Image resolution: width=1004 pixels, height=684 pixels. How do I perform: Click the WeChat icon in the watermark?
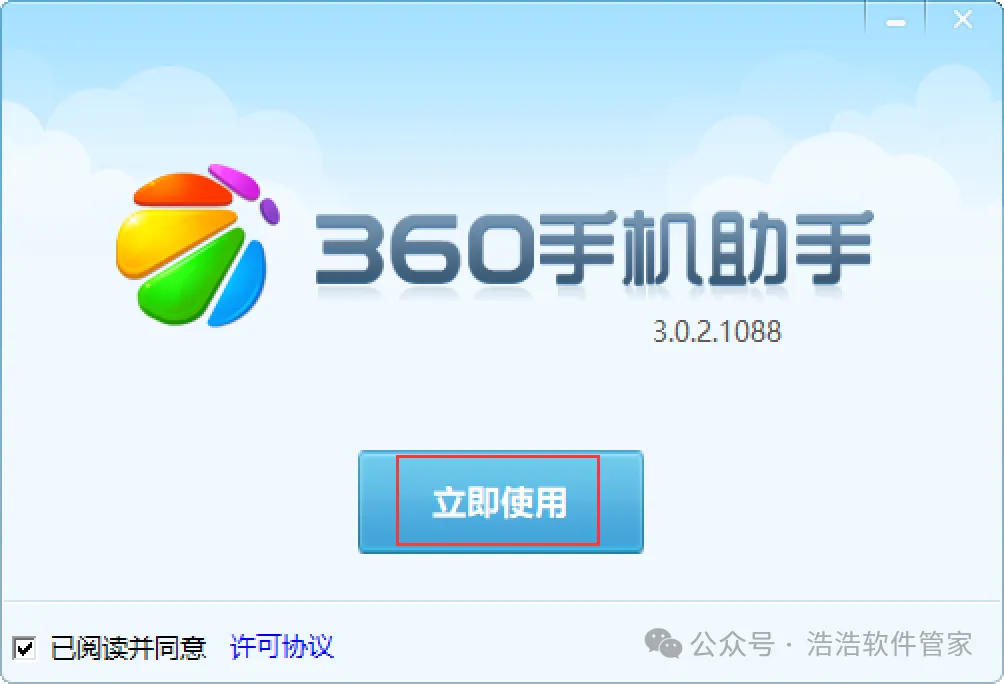(663, 644)
